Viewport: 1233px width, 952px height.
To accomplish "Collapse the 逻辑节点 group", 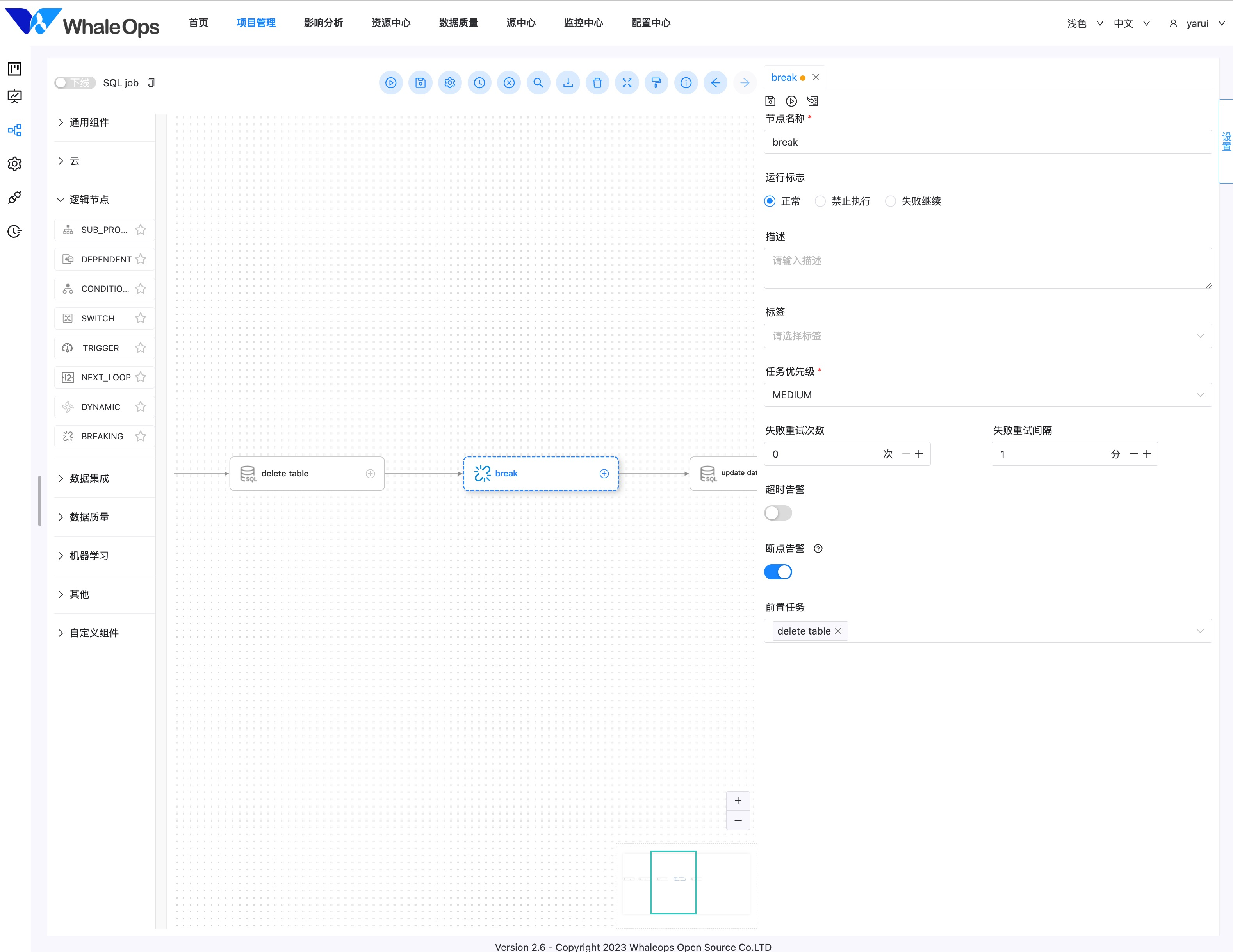I will (x=89, y=200).
